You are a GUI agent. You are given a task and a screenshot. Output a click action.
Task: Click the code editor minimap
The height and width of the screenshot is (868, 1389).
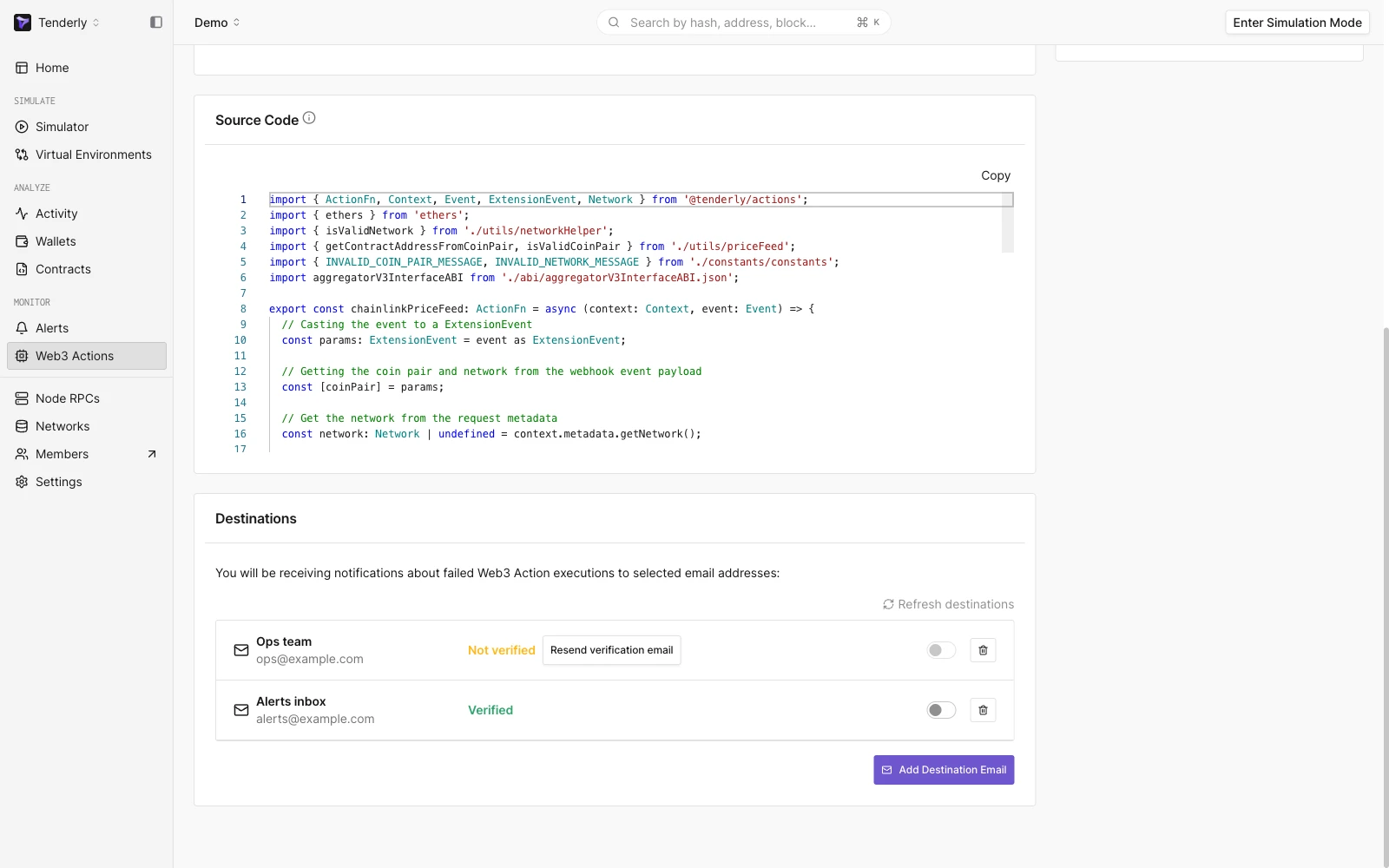coord(1007,222)
